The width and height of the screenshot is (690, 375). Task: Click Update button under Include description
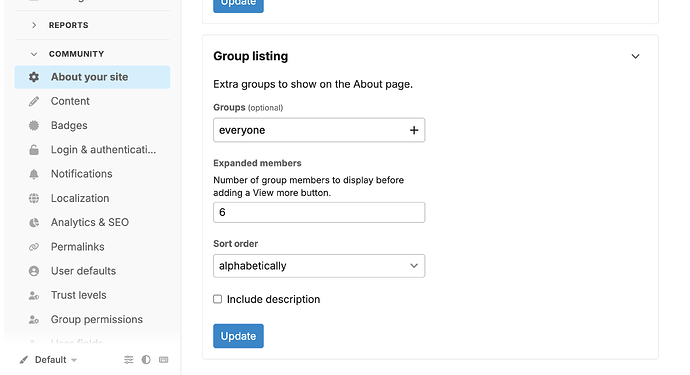239,336
